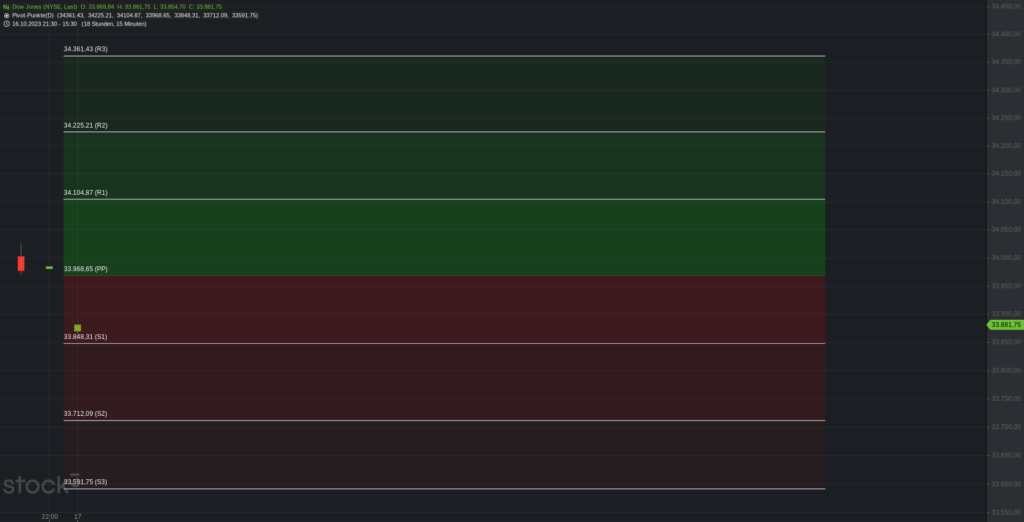The width and height of the screenshot is (1024, 522).
Task: Select the 33.968,65 (PP) pivot label
Action: (x=86, y=269)
